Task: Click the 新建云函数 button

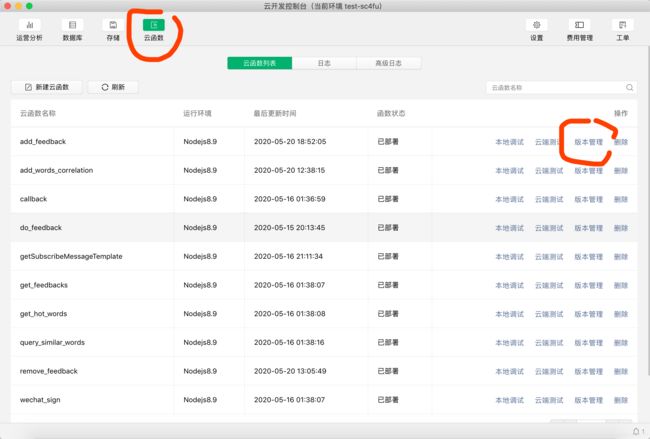Action: [x=46, y=87]
